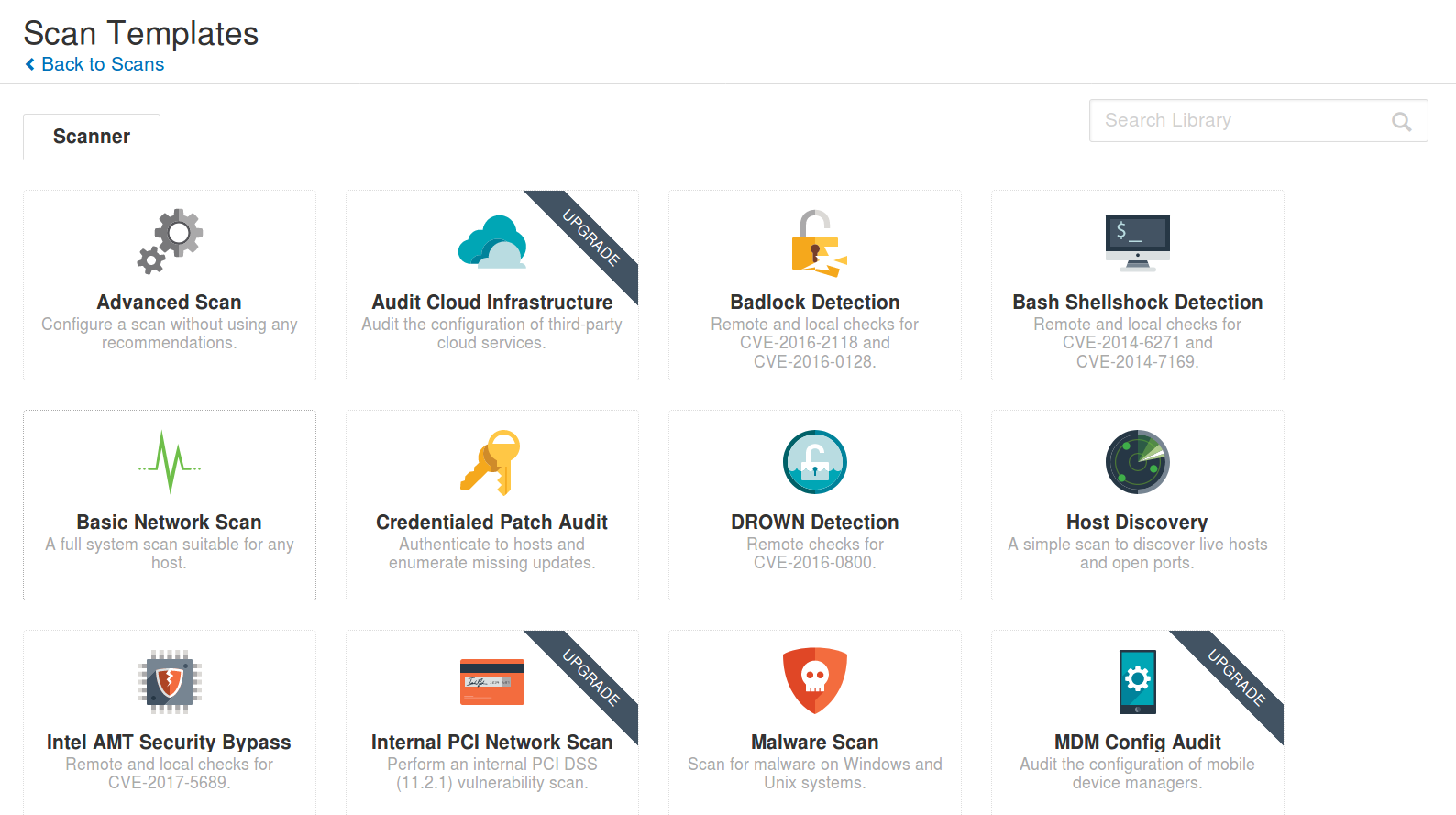Choose the Host Discovery title text
This screenshot has width=1456, height=815.
click(x=1137, y=522)
